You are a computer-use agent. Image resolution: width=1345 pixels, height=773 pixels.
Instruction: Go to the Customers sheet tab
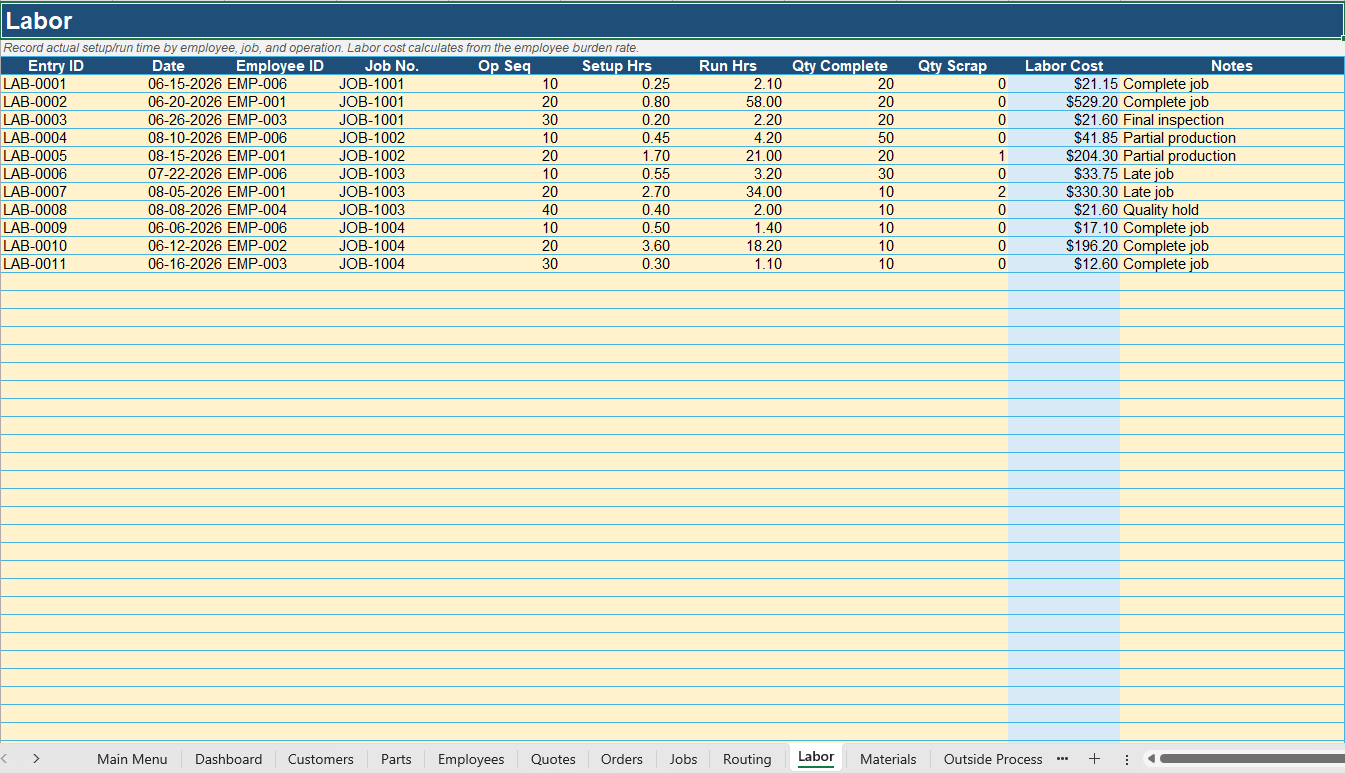tap(321, 759)
